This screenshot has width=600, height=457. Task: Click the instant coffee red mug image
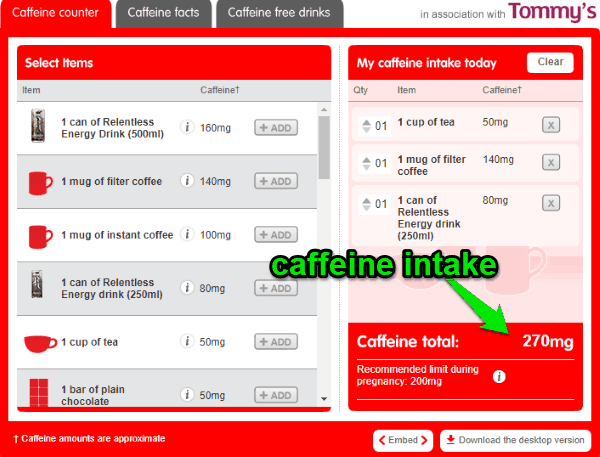pyautogui.click(x=40, y=237)
